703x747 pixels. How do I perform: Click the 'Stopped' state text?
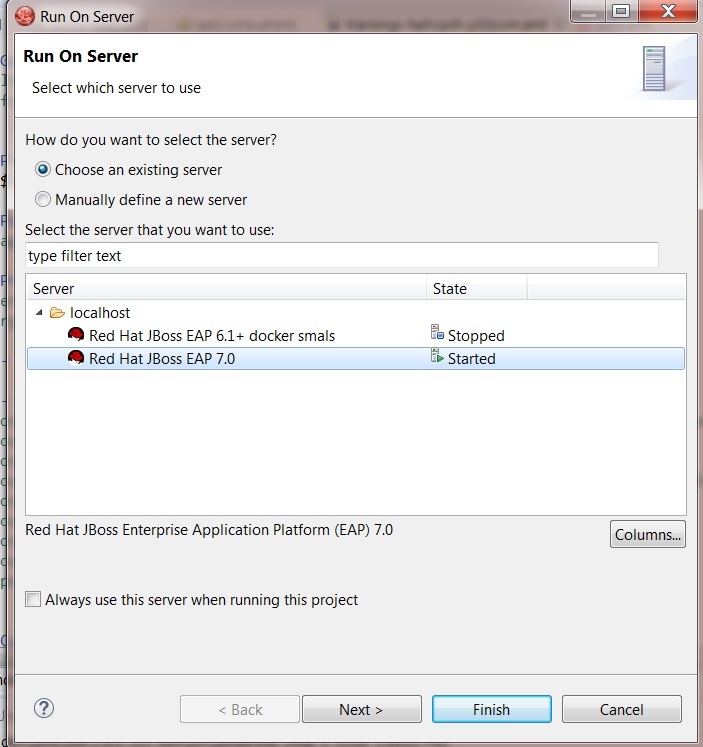point(476,335)
